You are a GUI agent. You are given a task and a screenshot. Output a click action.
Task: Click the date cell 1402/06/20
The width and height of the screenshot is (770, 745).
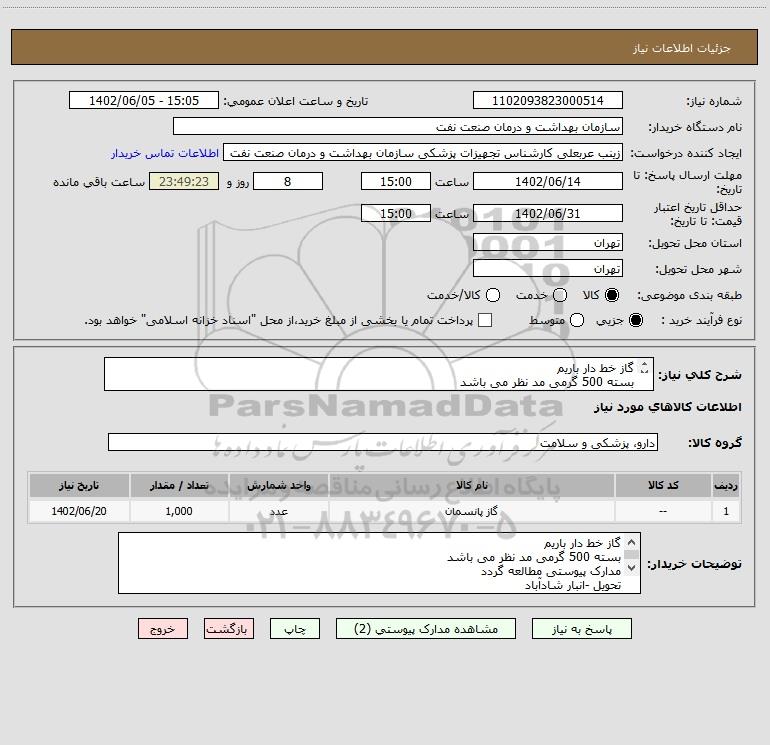79,511
